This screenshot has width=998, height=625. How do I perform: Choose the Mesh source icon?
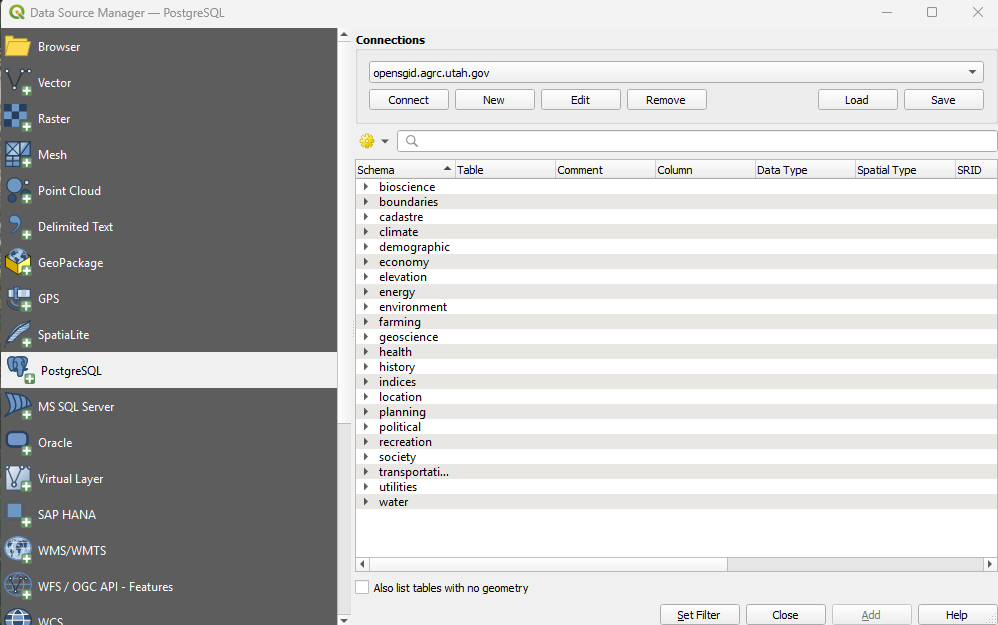pos(17,155)
